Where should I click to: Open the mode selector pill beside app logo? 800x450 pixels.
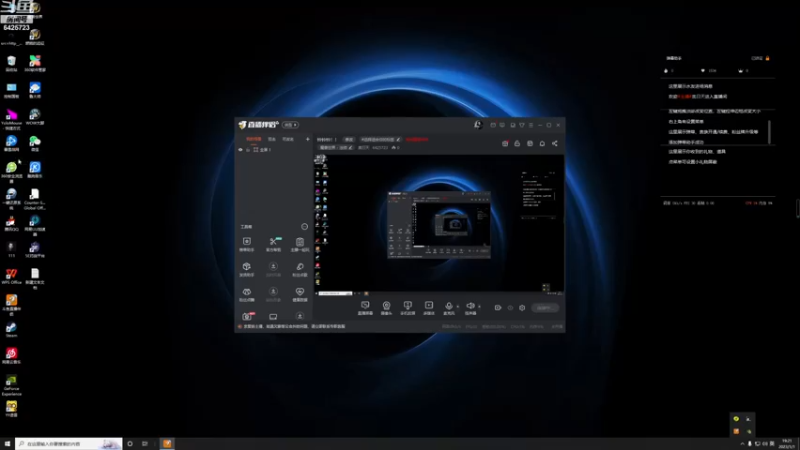click(290, 125)
